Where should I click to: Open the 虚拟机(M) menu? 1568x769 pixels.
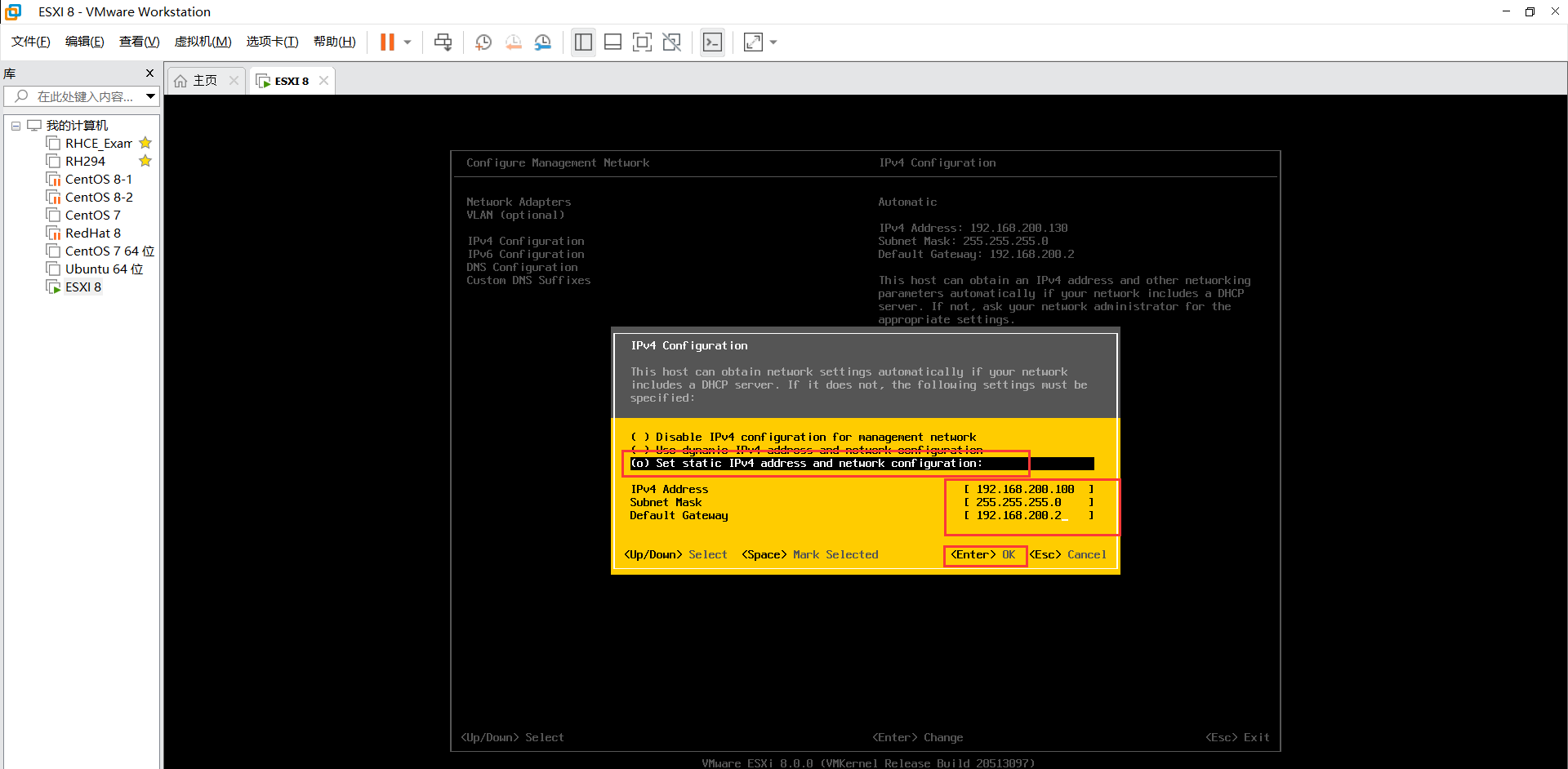point(203,42)
